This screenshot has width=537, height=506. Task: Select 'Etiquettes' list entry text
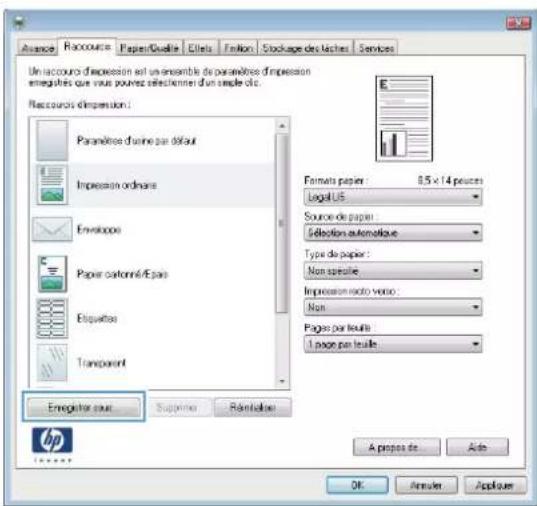(x=97, y=318)
